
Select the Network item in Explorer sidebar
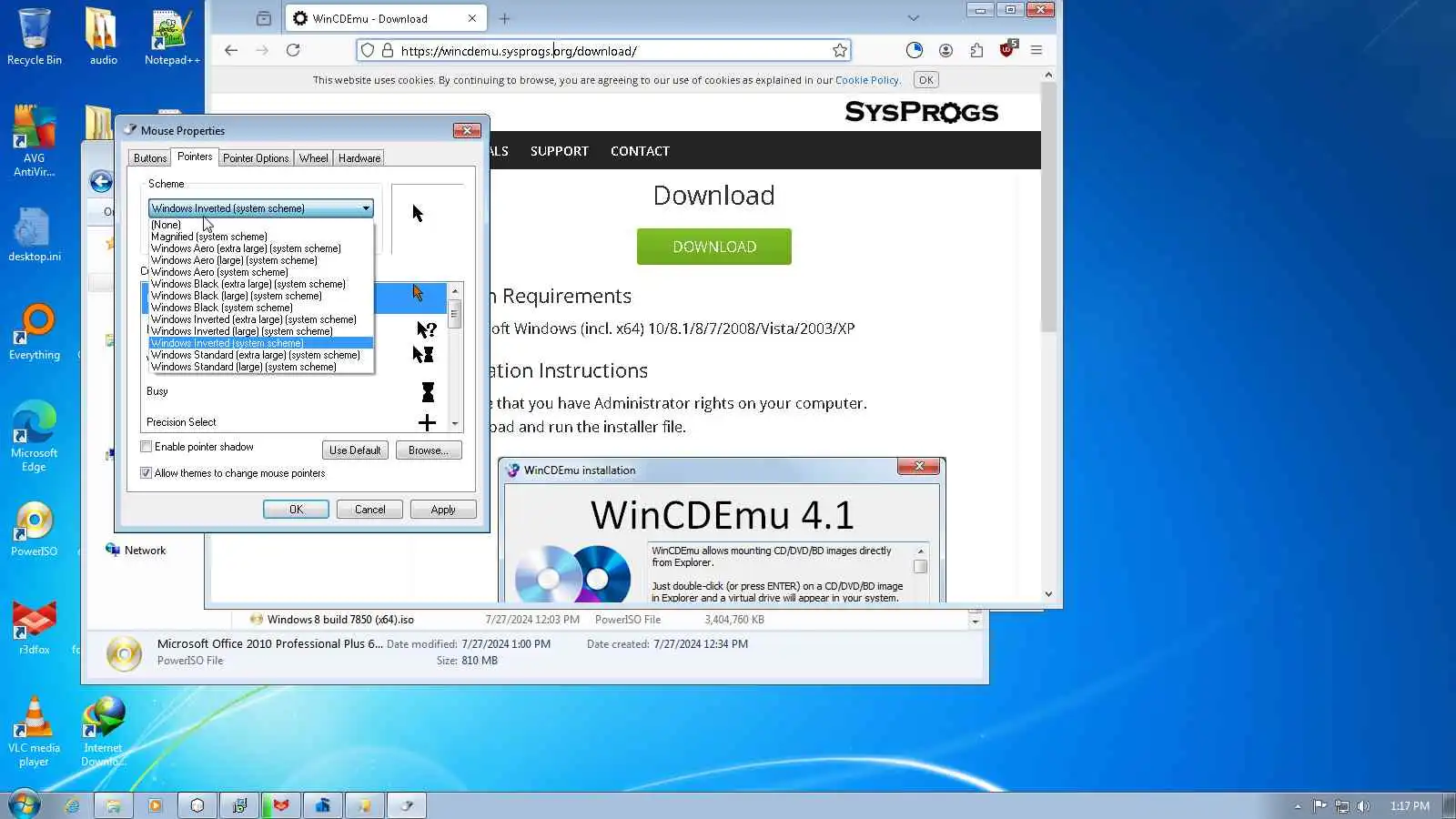click(136, 551)
